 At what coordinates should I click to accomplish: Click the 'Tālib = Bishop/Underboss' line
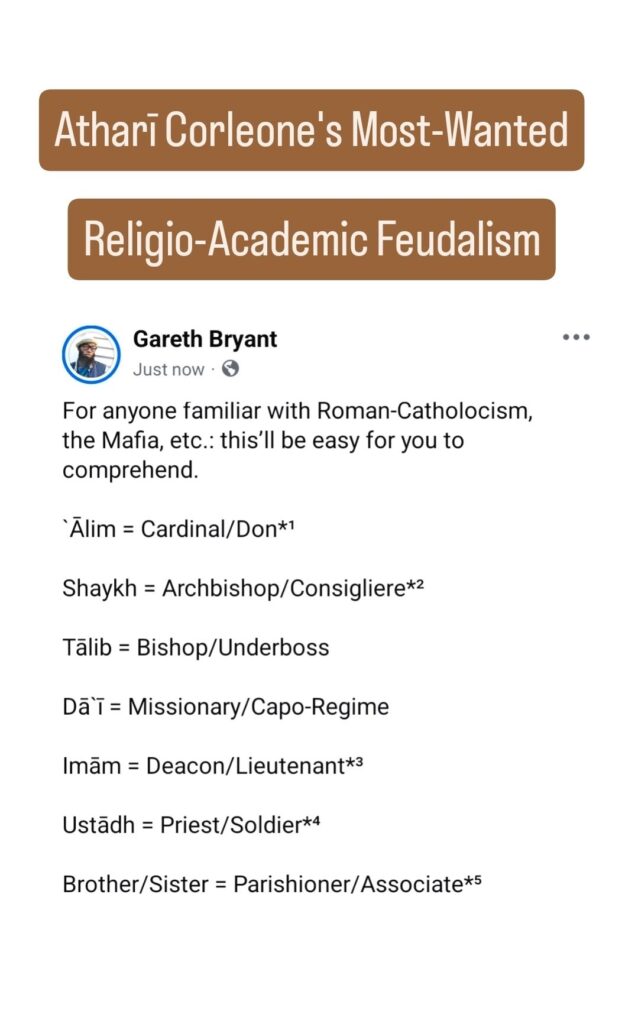pos(195,648)
